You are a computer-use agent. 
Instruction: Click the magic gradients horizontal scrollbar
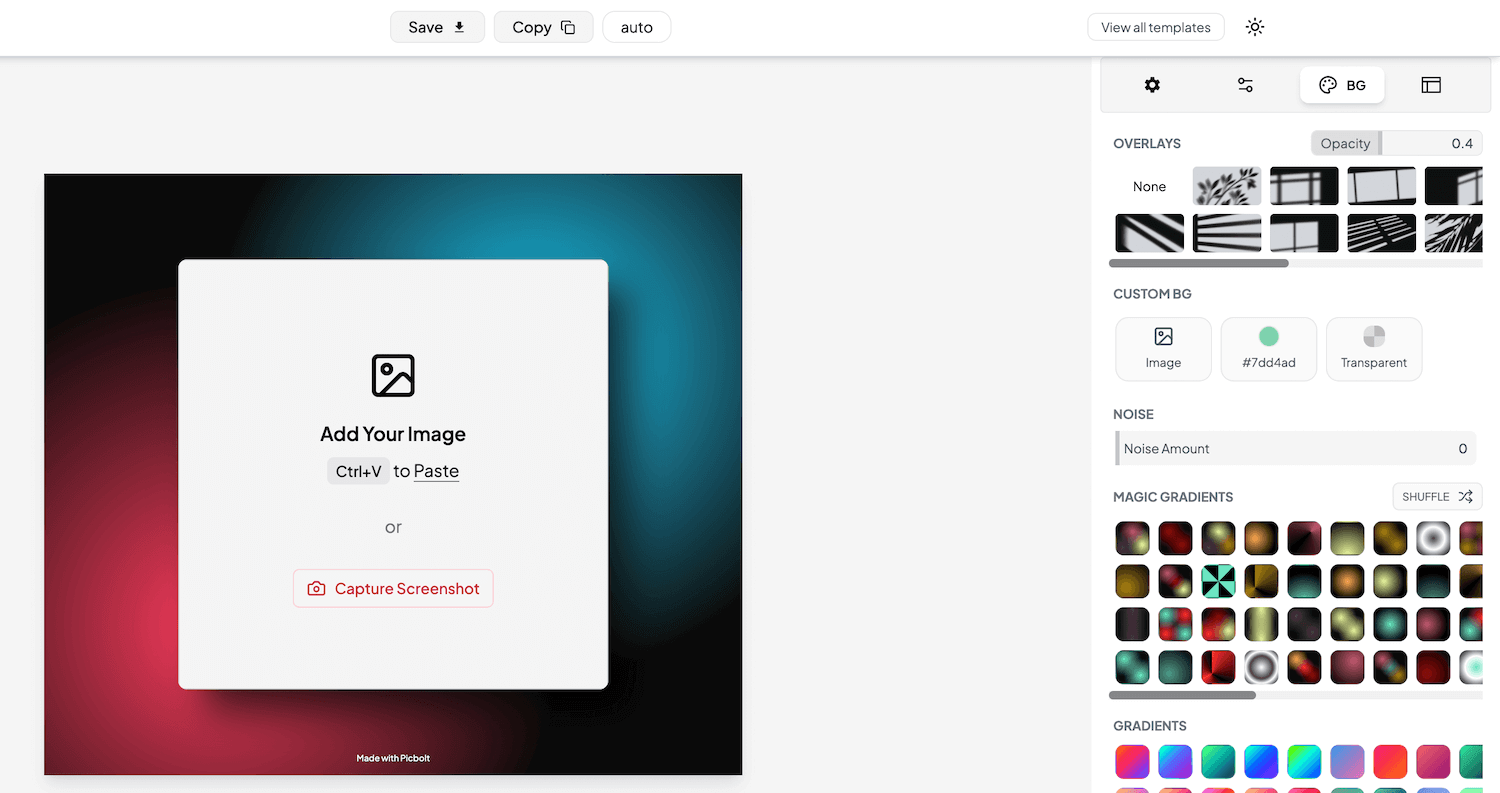click(x=1182, y=694)
